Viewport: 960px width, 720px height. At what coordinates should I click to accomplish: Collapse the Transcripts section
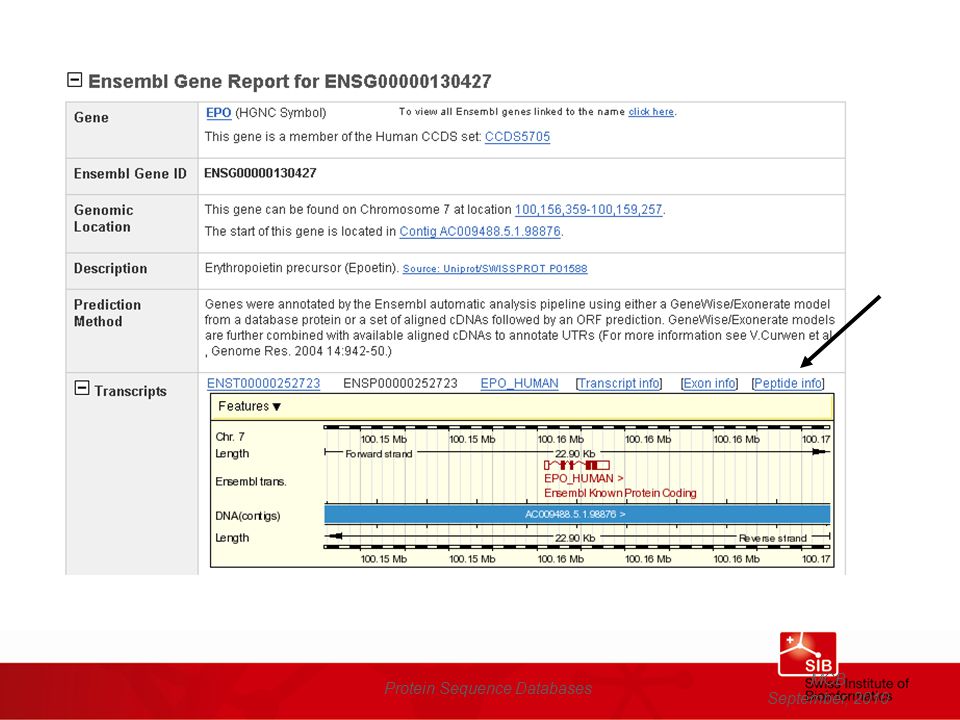[82, 388]
